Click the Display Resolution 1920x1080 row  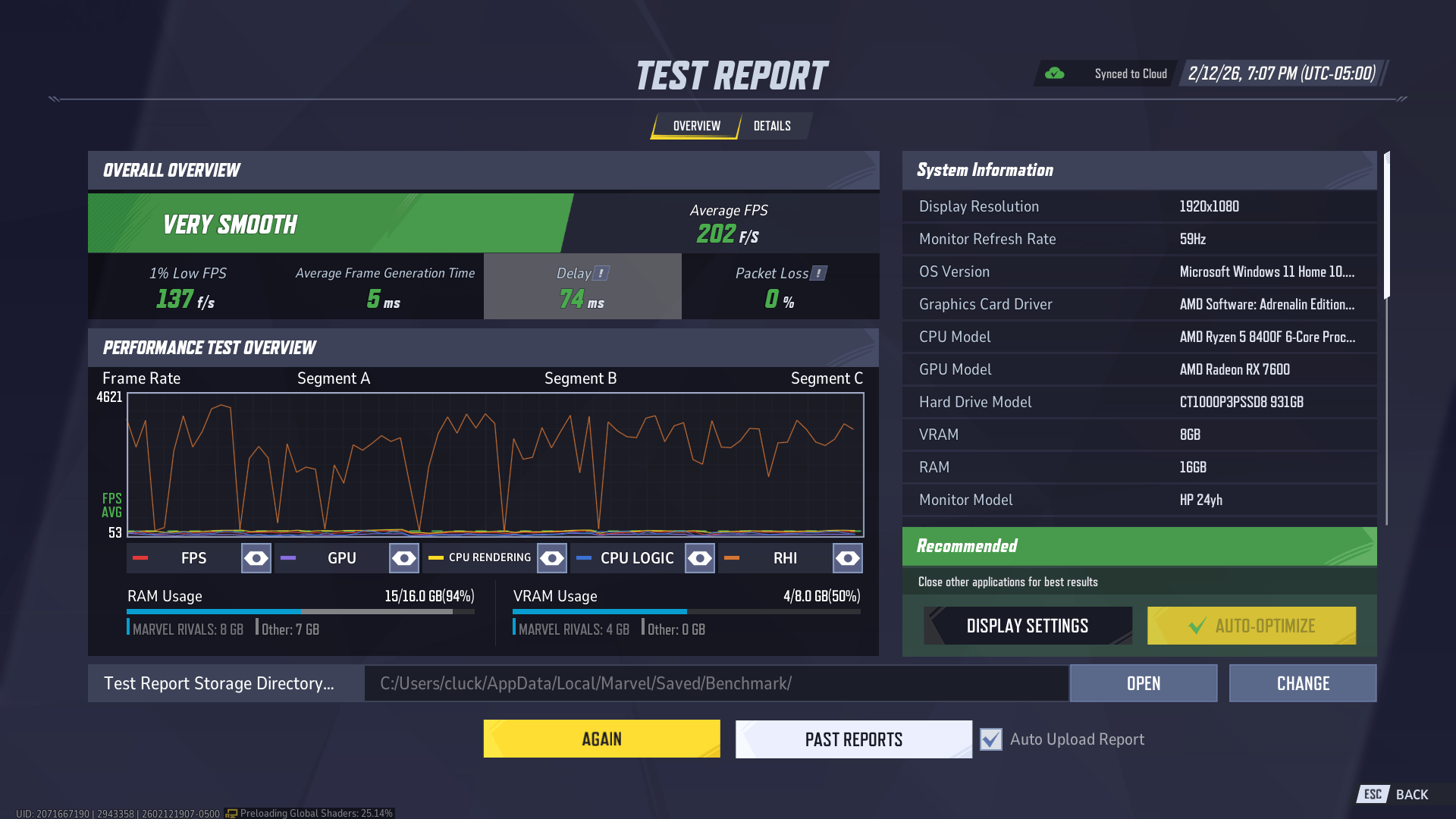[1139, 206]
